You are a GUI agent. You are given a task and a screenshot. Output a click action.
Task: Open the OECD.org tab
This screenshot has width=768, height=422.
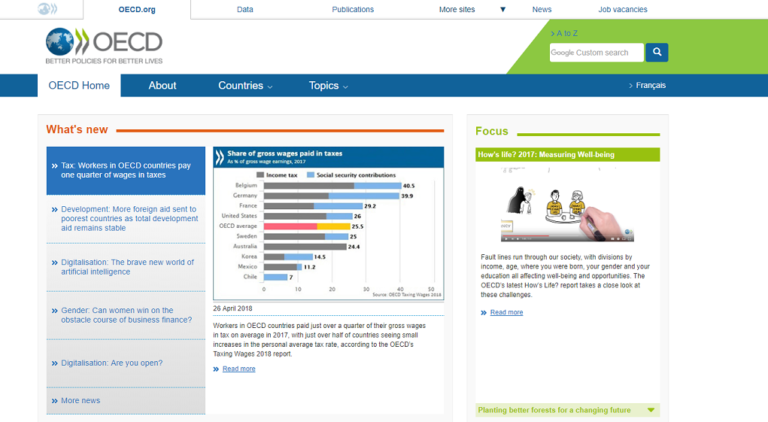(137, 9)
